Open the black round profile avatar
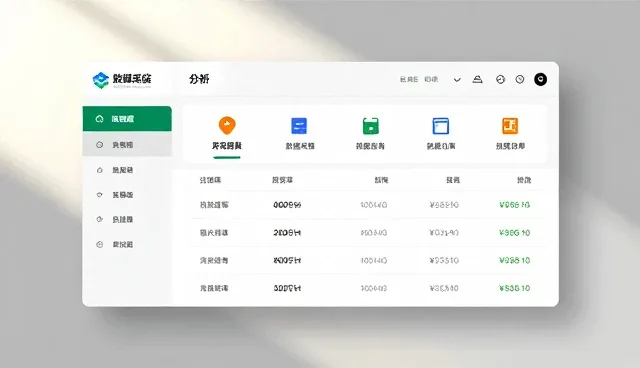 click(x=540, y=79)
